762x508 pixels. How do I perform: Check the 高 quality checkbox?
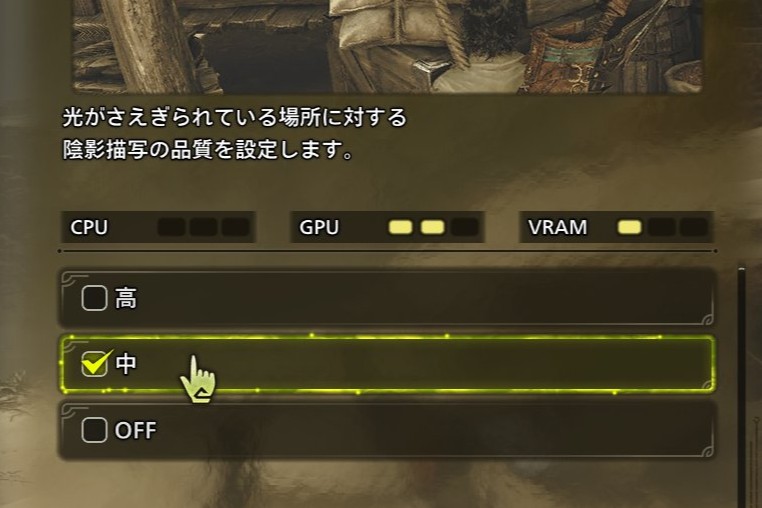(94, 298)
